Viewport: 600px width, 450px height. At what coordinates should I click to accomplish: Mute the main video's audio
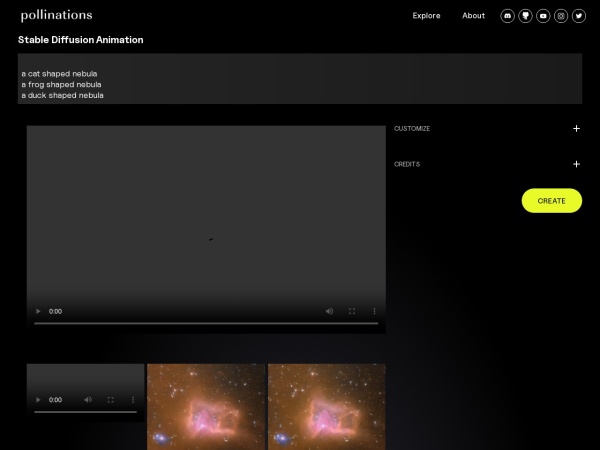(x=329, y=311)
